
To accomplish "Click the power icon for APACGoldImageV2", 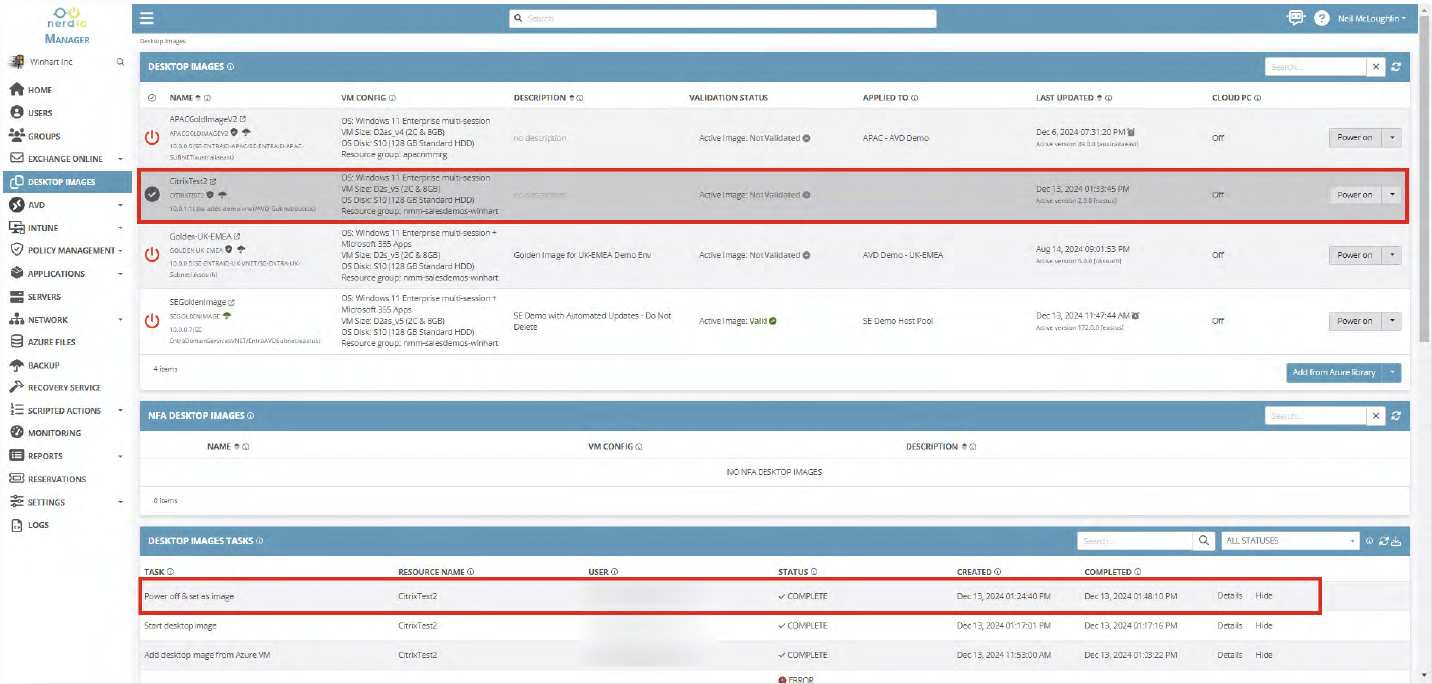I will pos(152,136).
